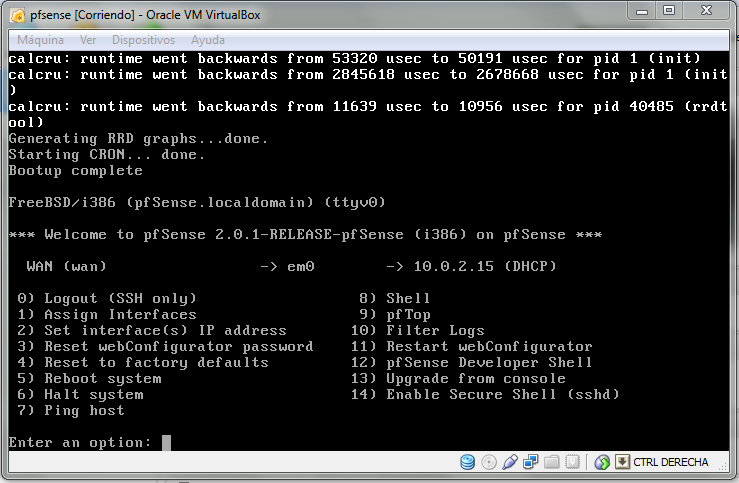This screenshot has height=483, width=739.
Task: Open the Dispositivos menu
Action: point(143,39)
